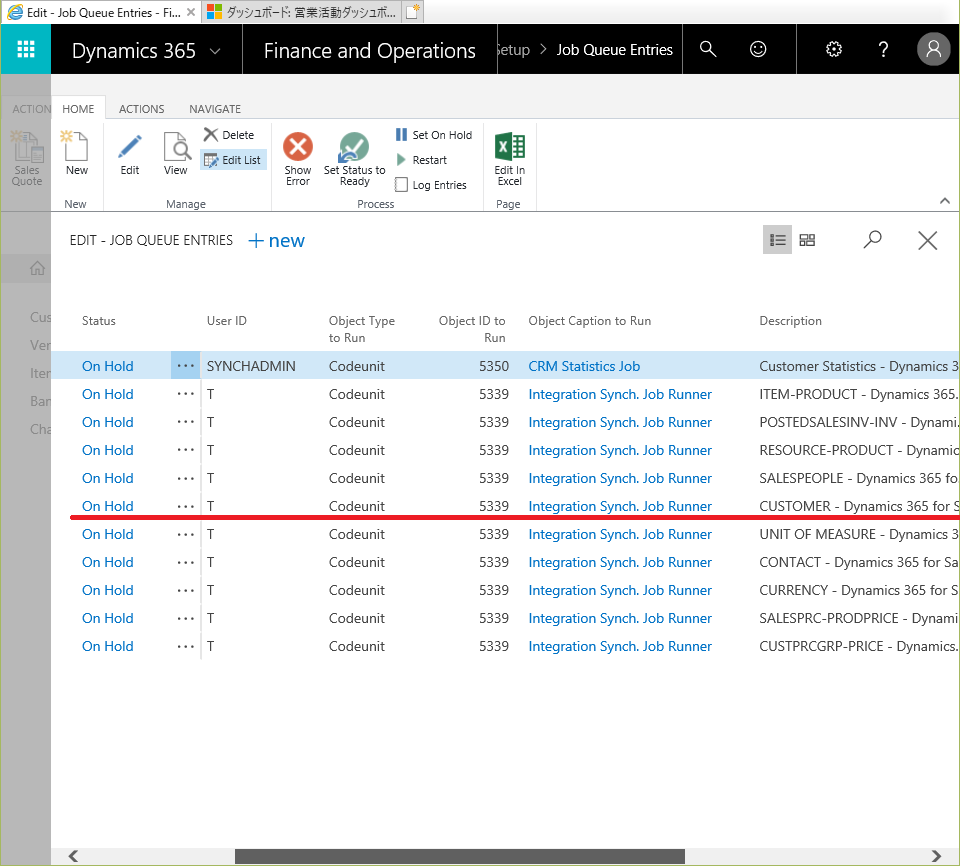This screenshot has height=866, width=960.
Task: Open row menu for UNIT OF MEASURE entry
Action: (186, 534)
